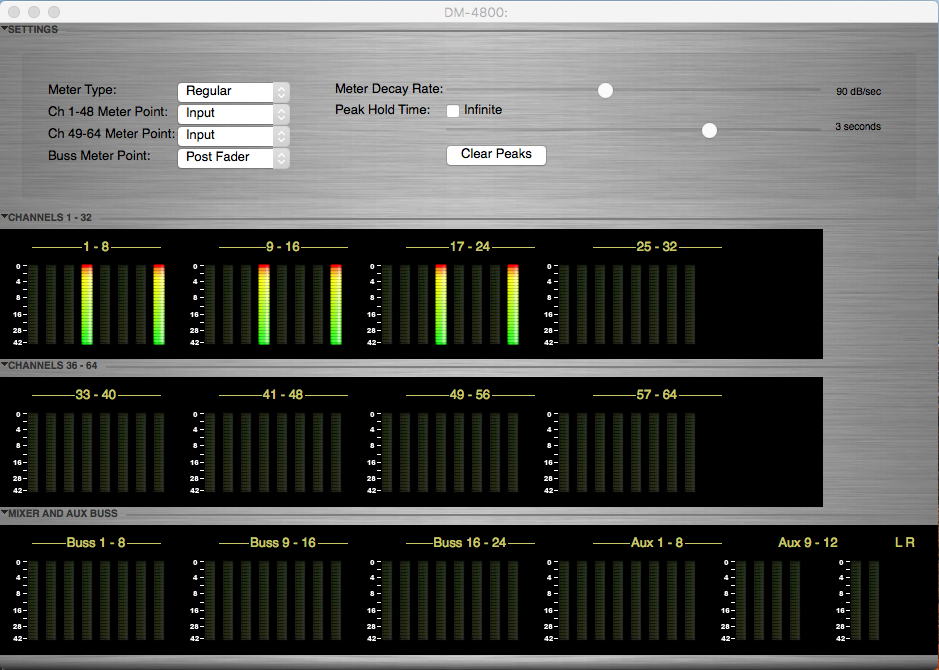Click the last lit meter in group 9 - 16
The width and height of the screenshot is (939, 670).
pos(336,304)
